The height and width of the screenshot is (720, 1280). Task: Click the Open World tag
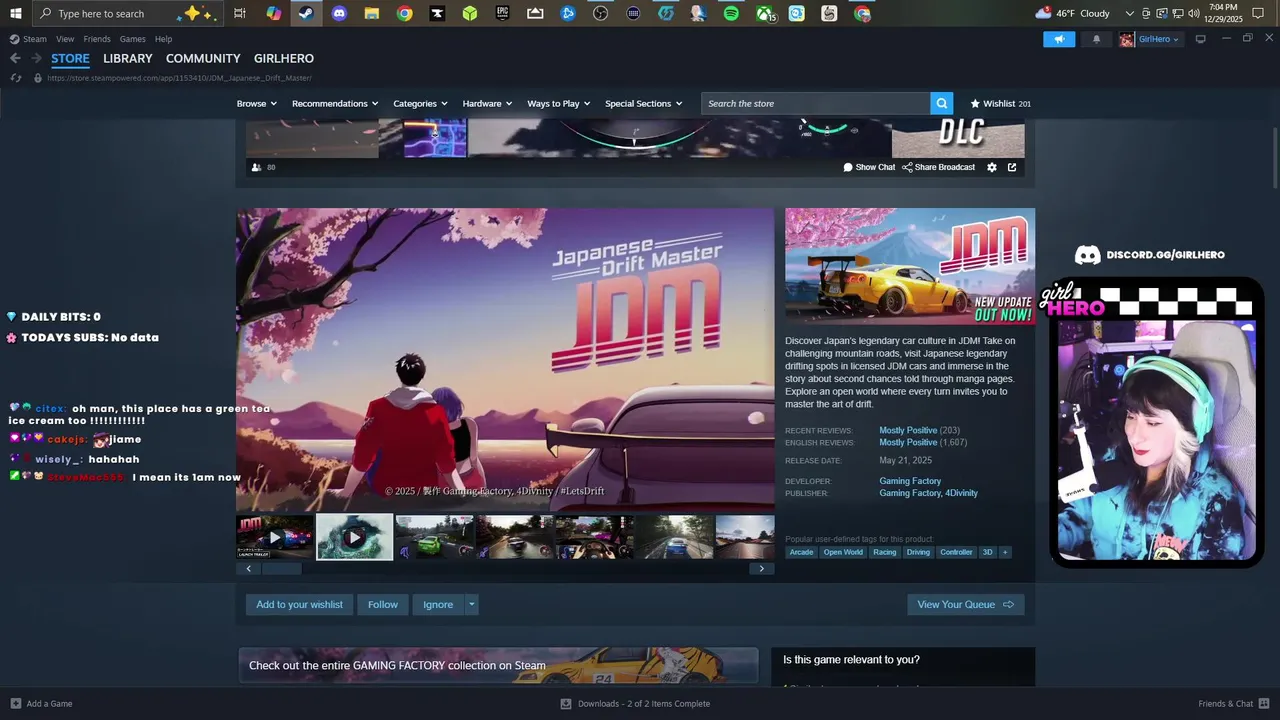[843, 552]
